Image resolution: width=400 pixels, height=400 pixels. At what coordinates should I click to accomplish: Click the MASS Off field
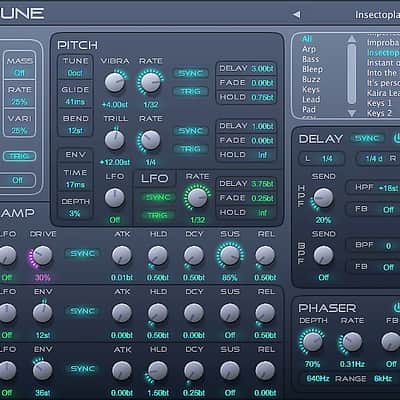tap(19, 73)
